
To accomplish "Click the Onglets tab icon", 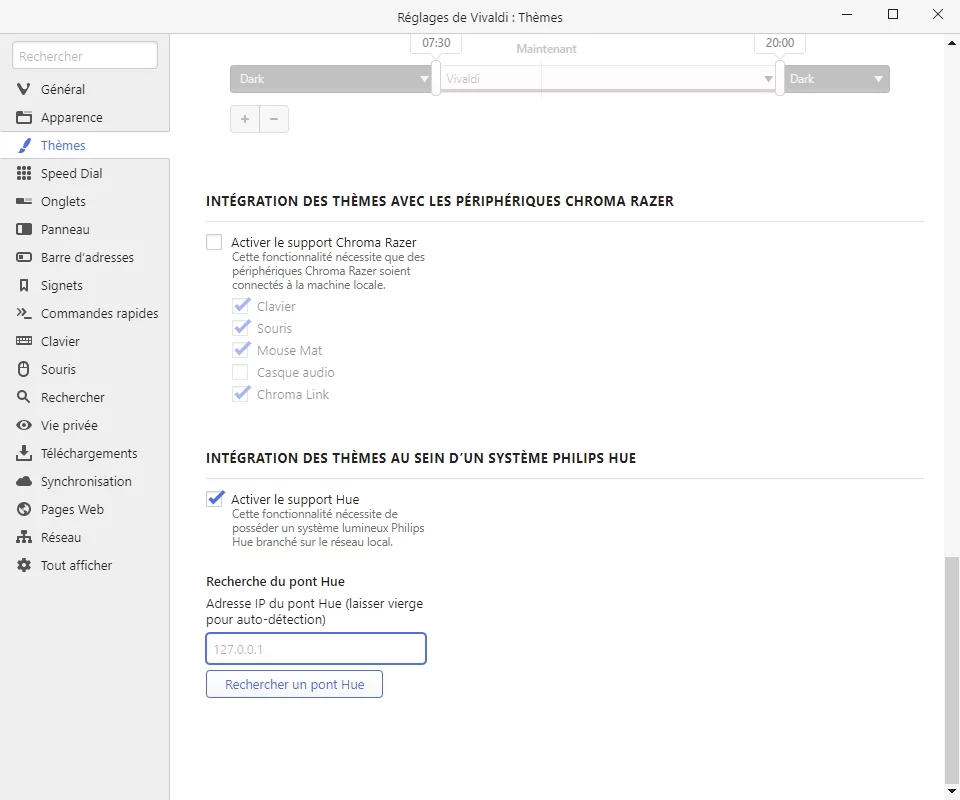I will 24,201.
